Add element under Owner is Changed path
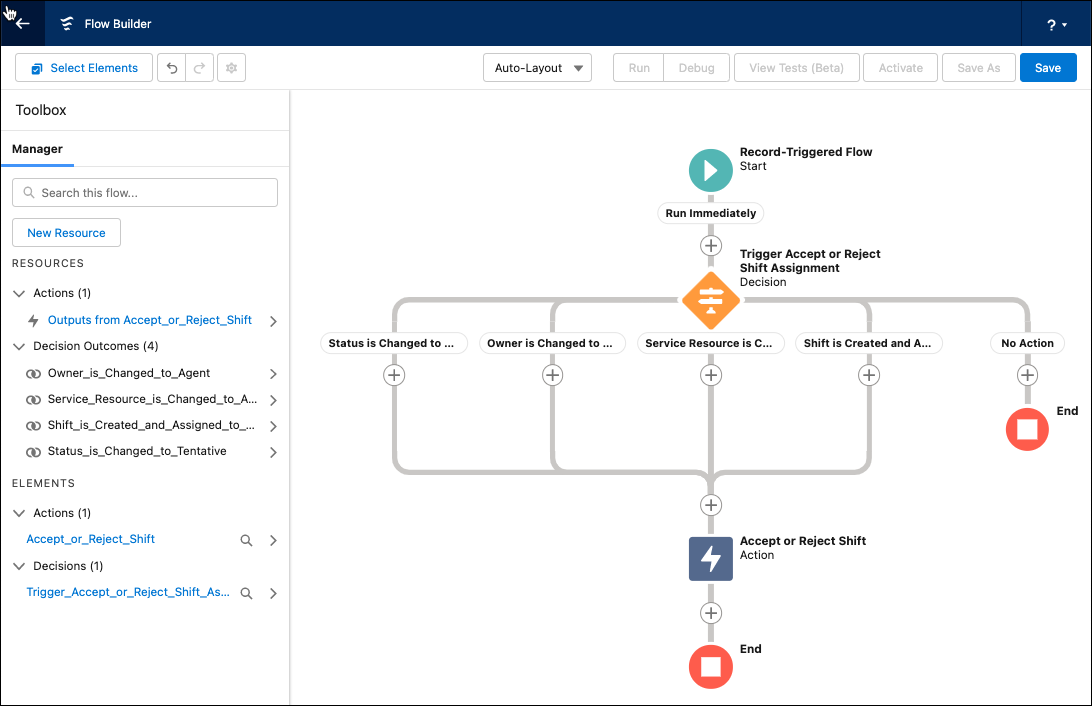 point(552,375)
